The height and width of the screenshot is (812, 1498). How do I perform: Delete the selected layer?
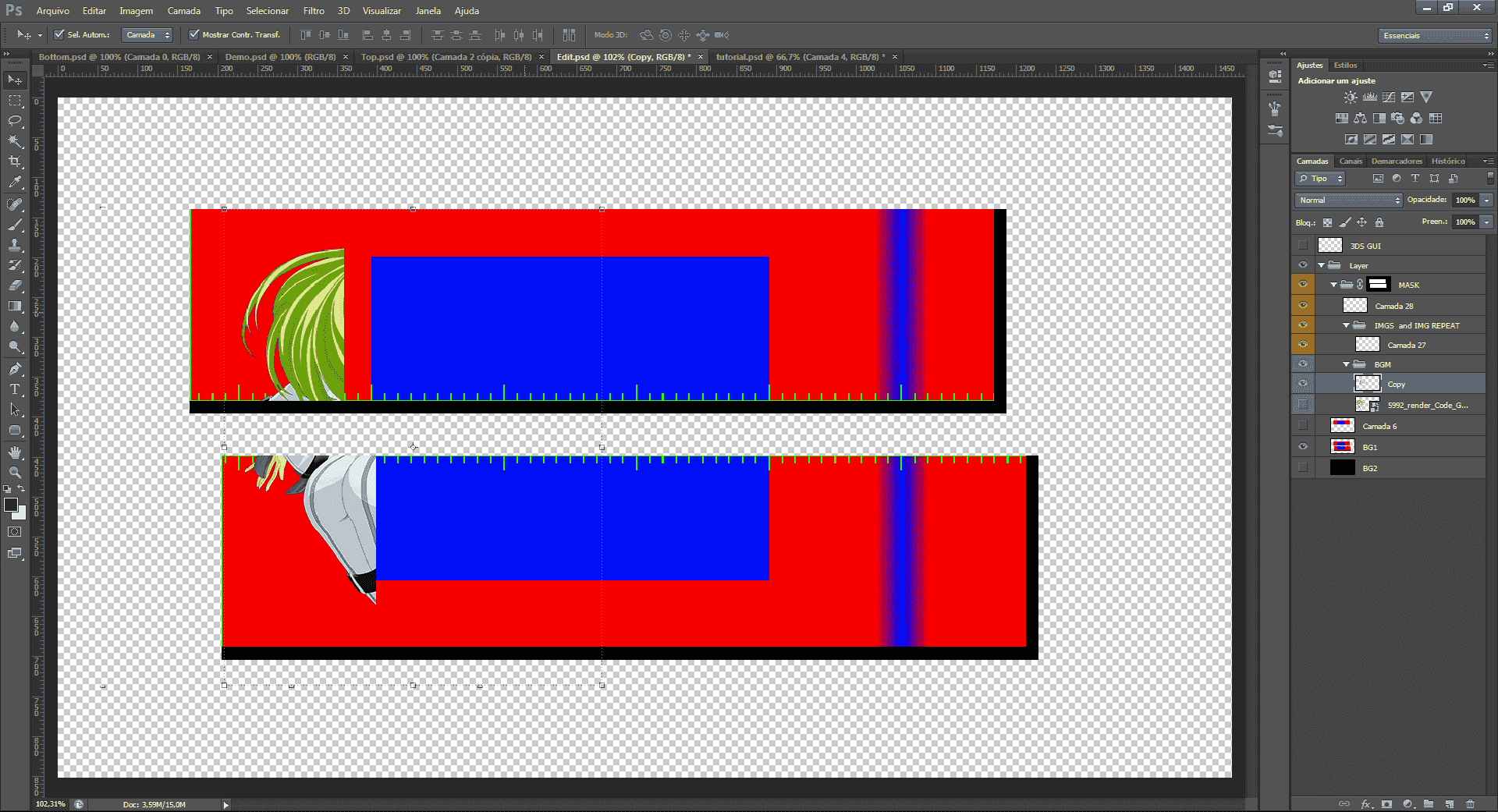(1471, 804)
